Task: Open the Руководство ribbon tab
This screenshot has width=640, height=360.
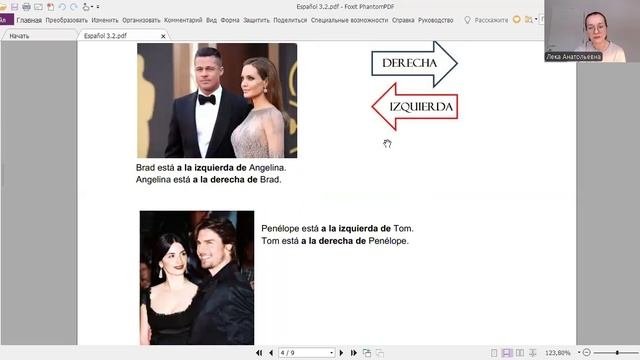Action: click(436, 20)
